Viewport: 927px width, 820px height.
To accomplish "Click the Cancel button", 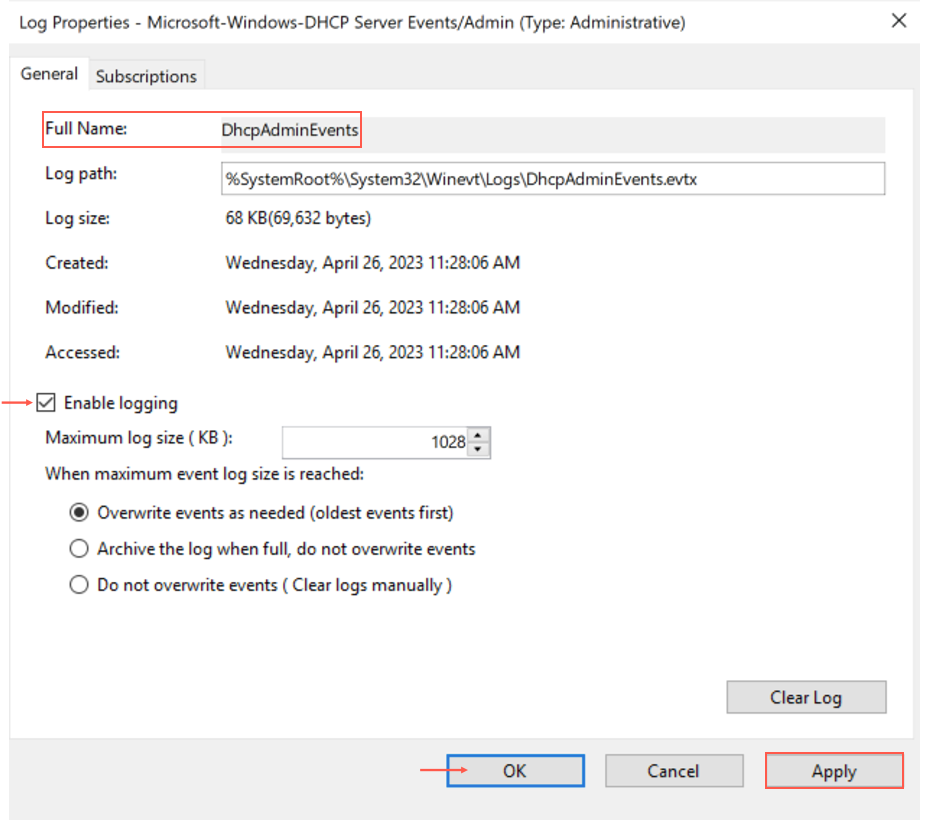I will [673, 771].
